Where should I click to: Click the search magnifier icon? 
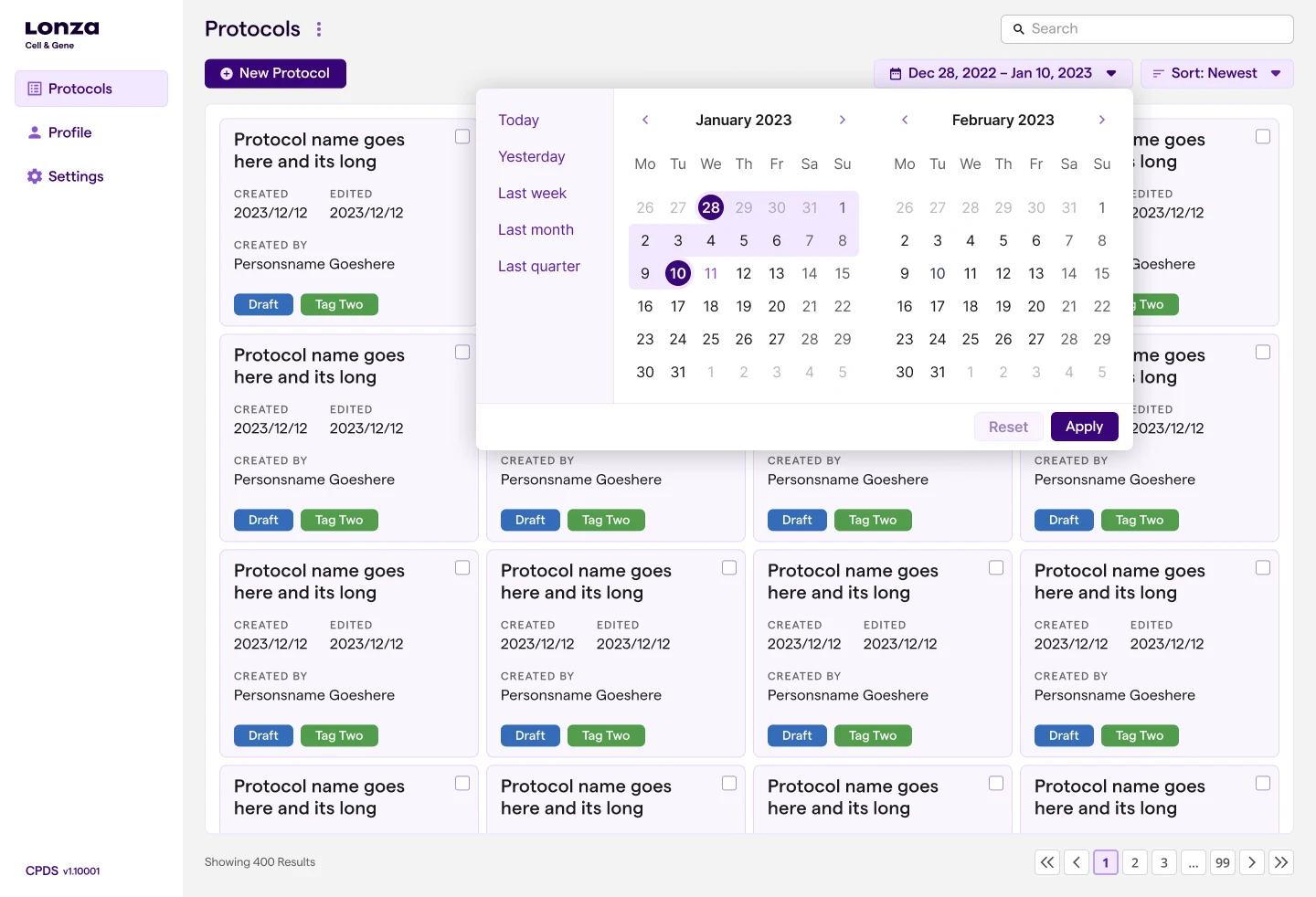[1019, 29]
